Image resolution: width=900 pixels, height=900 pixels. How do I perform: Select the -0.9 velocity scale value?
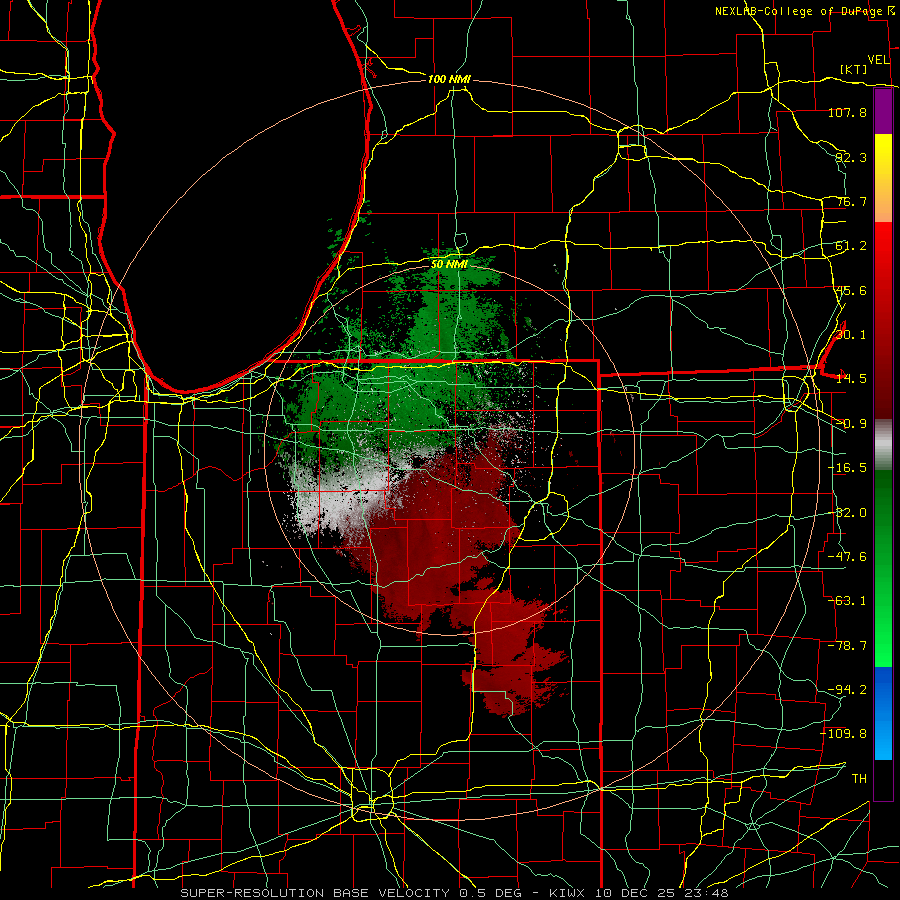coord(851,424)
